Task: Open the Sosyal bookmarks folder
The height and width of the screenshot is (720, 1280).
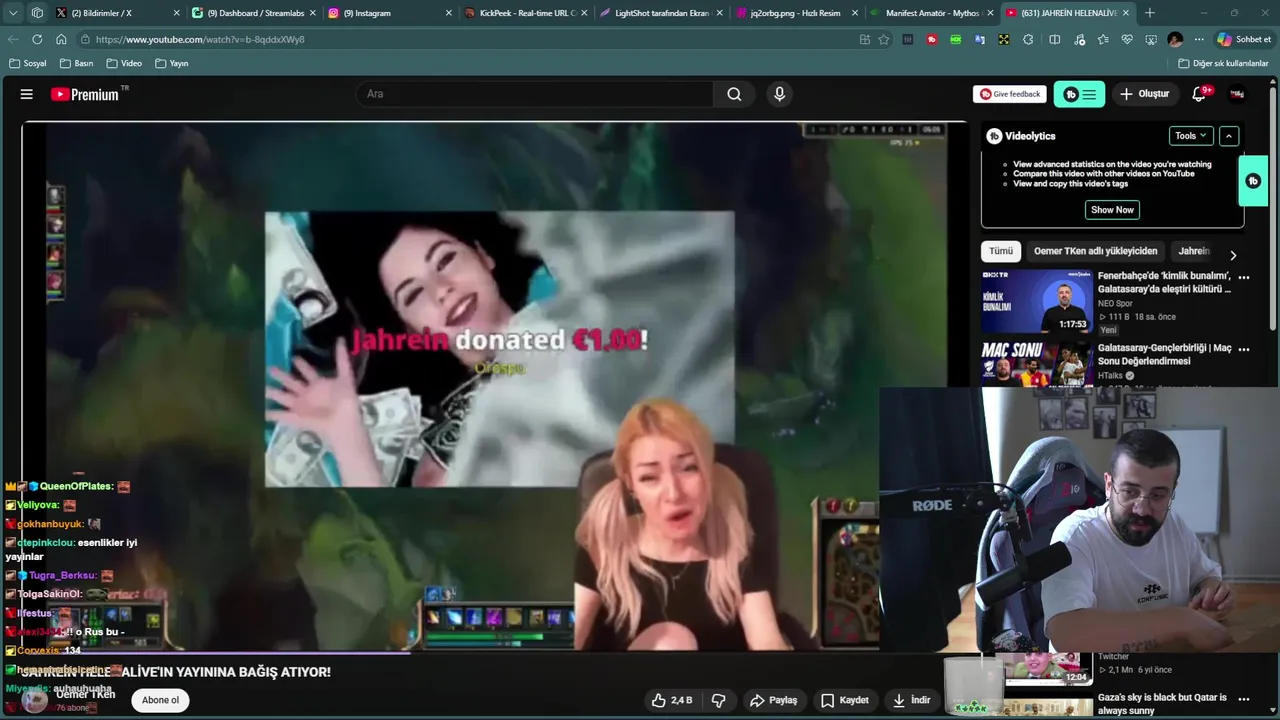Action: click(28, 63)
